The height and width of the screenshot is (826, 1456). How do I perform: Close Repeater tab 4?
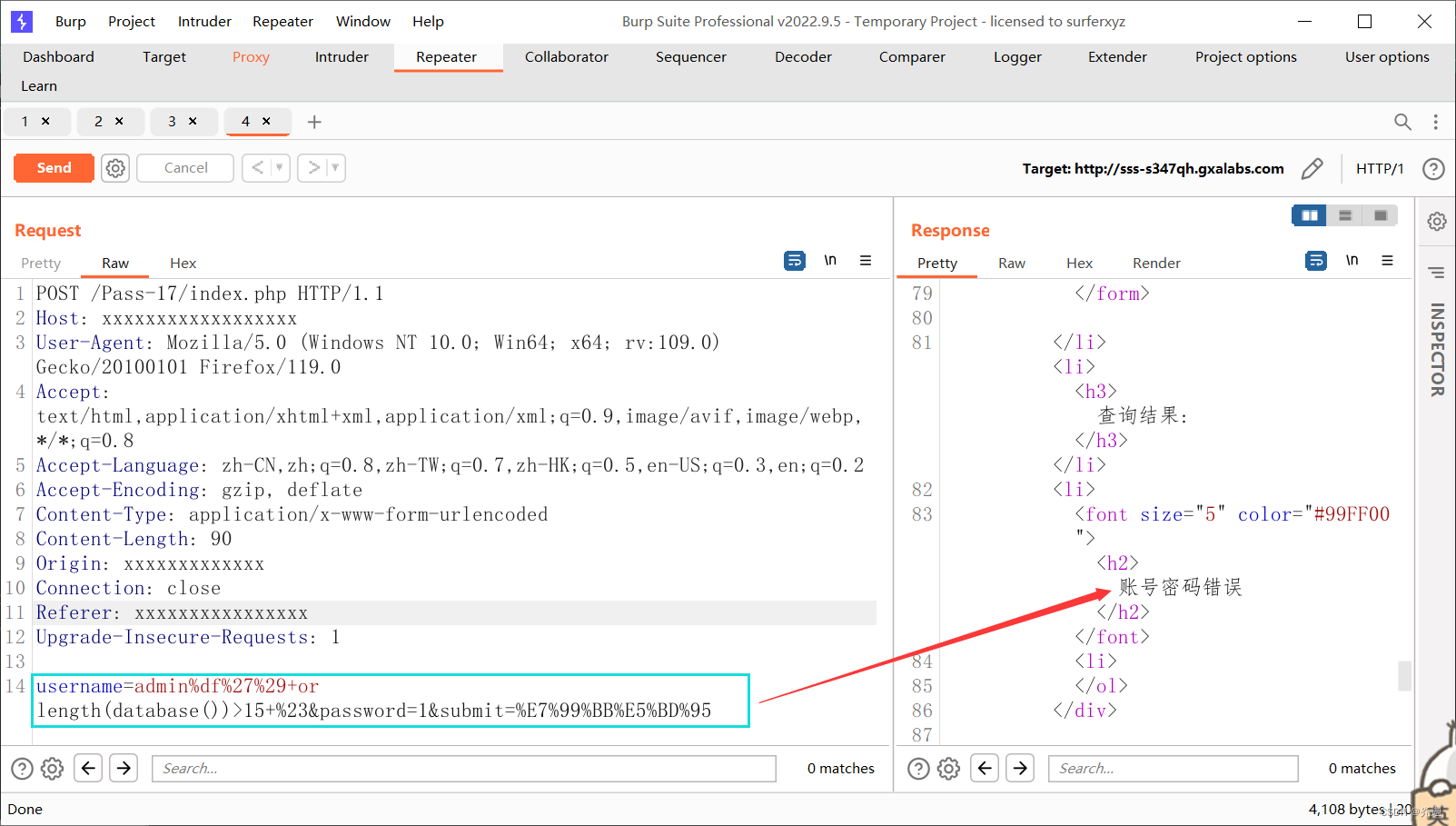click(x=266, y=121)
